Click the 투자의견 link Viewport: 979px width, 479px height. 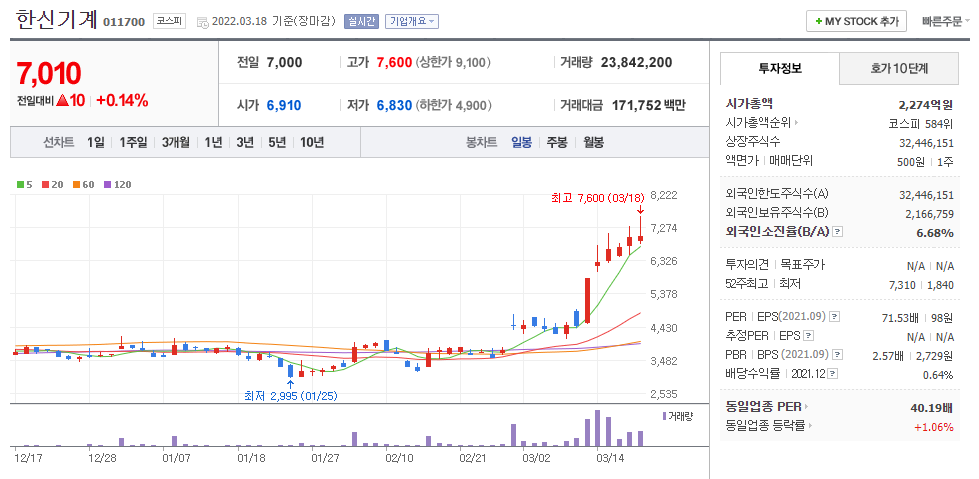click(747, 265)
